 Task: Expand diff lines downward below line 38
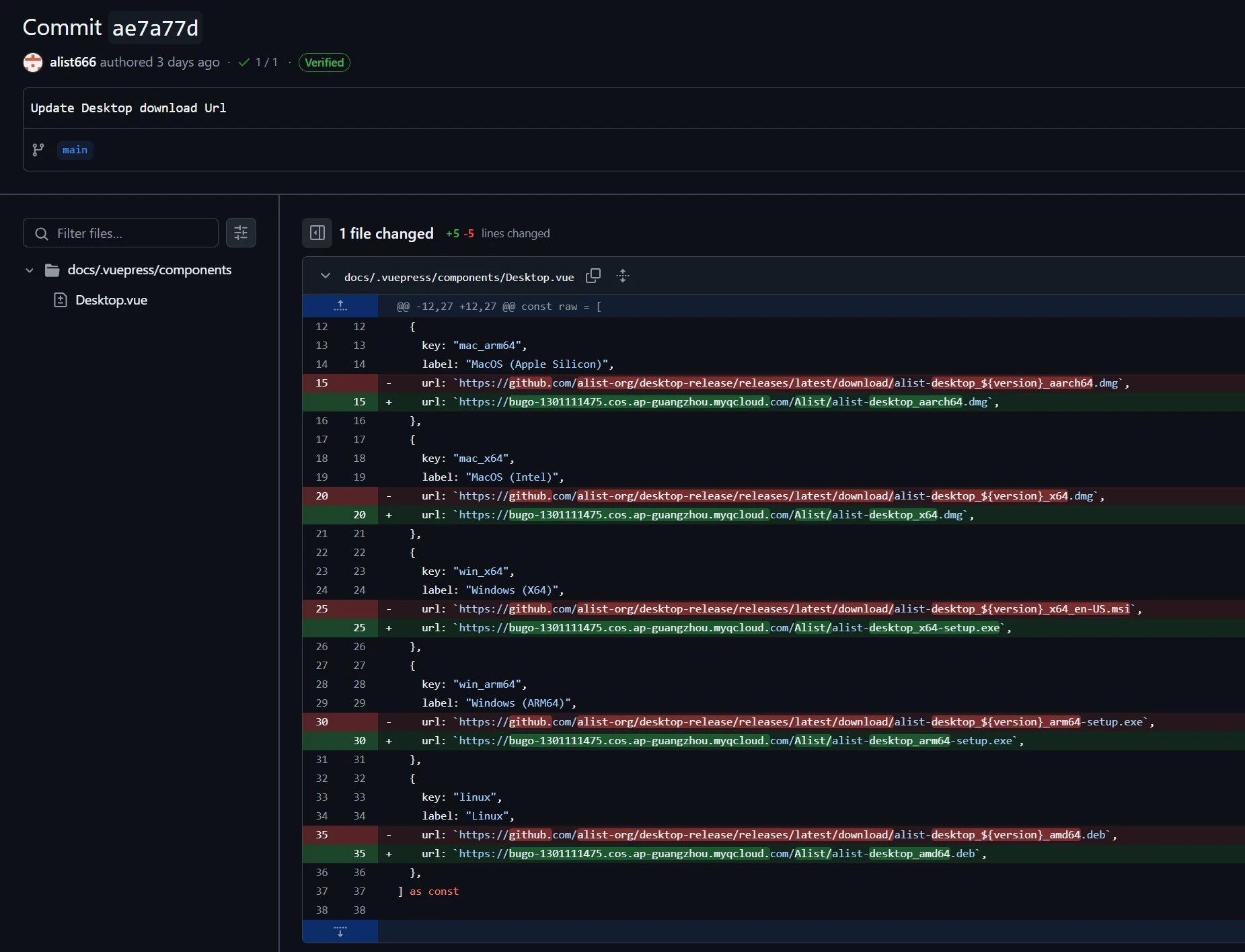(340, 932)
